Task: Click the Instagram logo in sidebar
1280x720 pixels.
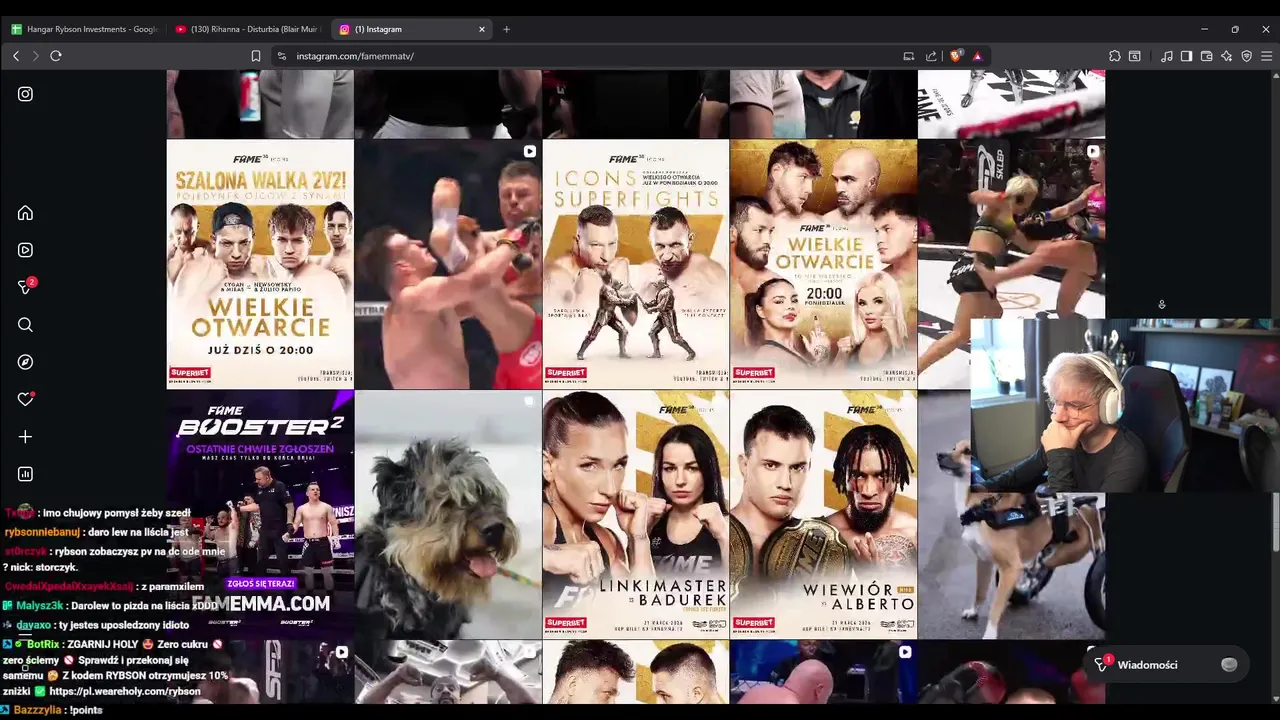Action: pos(25,94)
